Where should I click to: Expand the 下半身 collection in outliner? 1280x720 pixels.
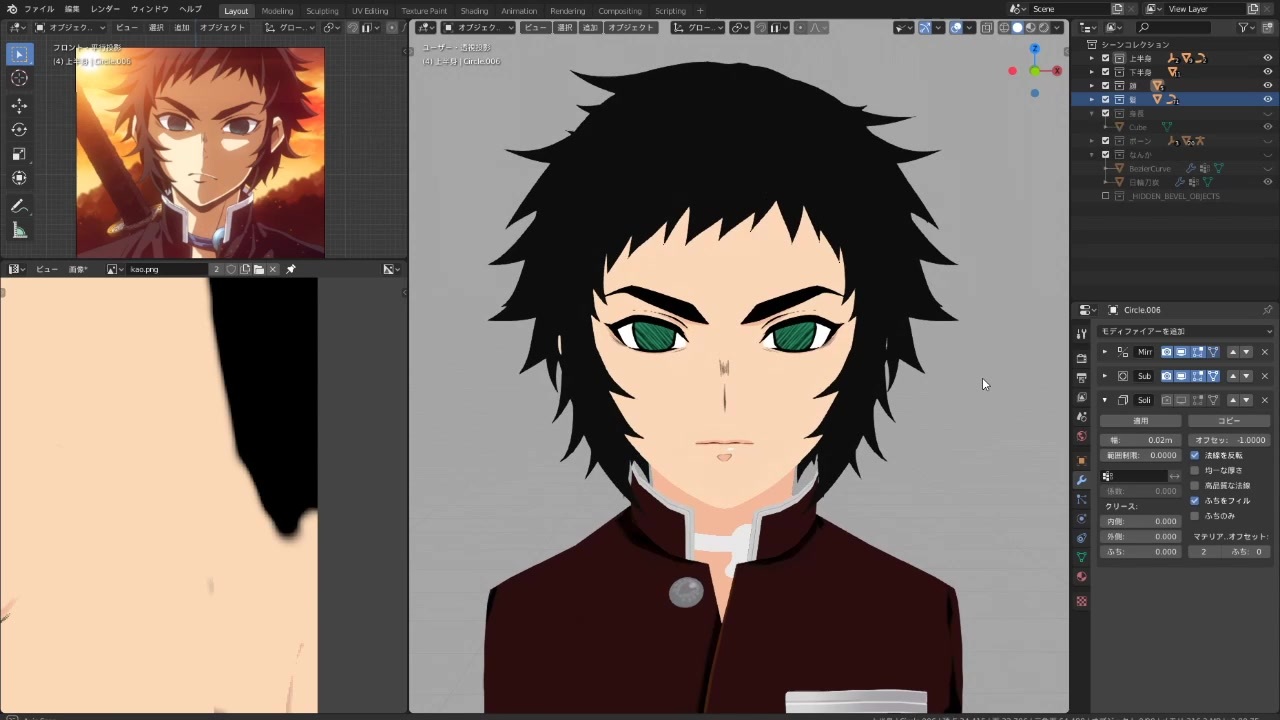pos(1092,72)
